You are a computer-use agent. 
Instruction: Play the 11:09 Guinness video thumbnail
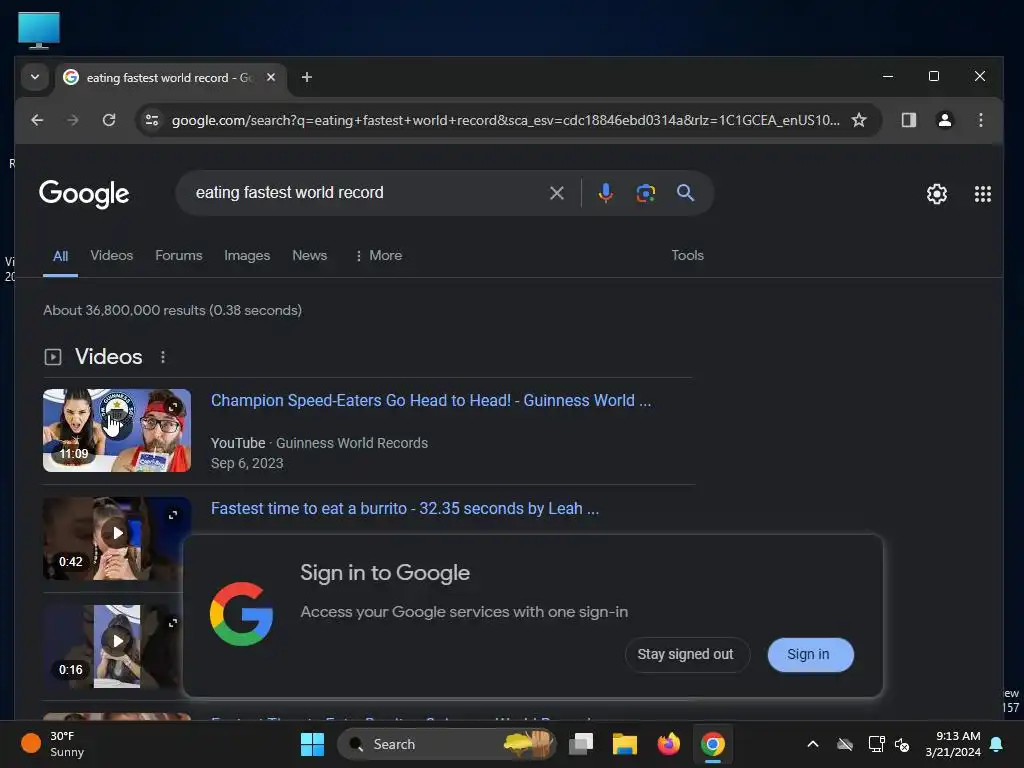[x=117, y=430]
